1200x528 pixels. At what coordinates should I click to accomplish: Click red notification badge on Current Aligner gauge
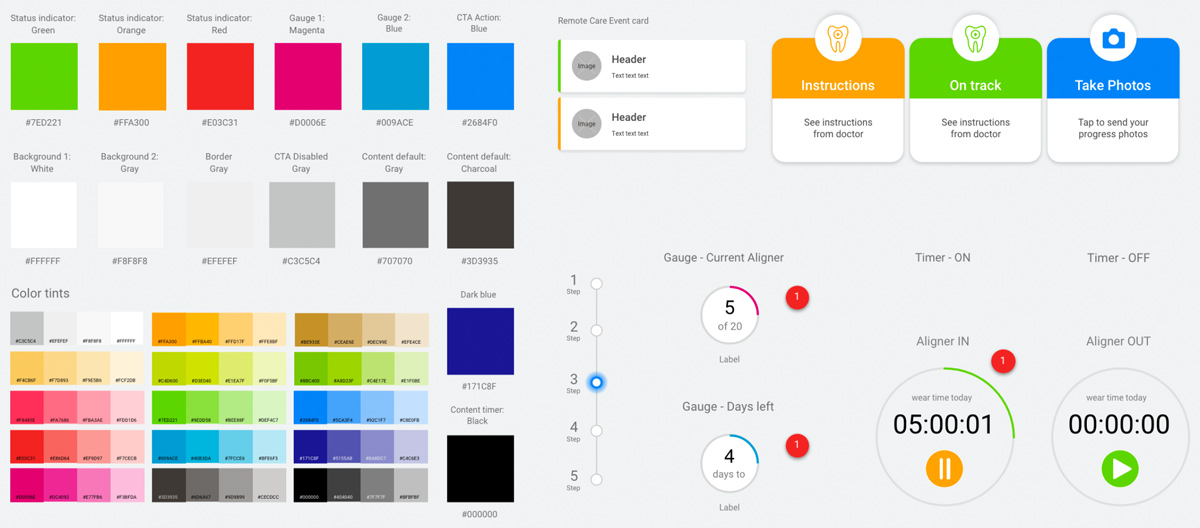tap(797, 297)
